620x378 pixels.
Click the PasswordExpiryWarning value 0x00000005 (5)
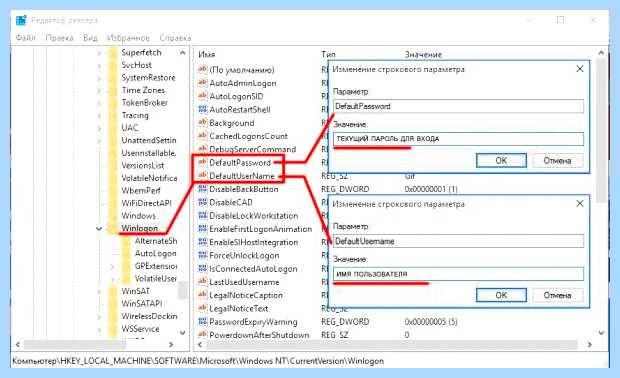pos(431,322)
